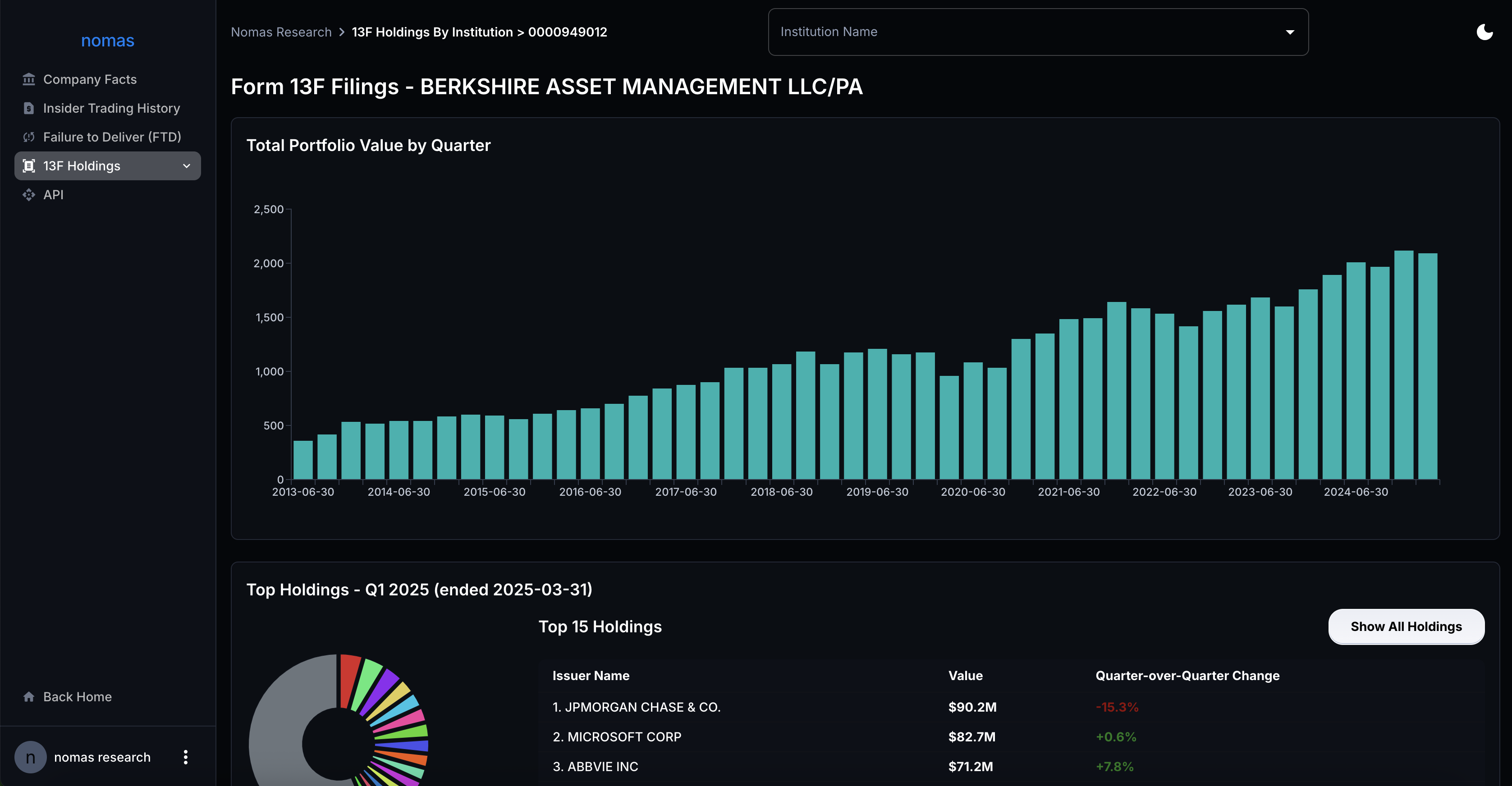
Task: Click the first bar for 2013-06-30
Action: pos(303,460)
